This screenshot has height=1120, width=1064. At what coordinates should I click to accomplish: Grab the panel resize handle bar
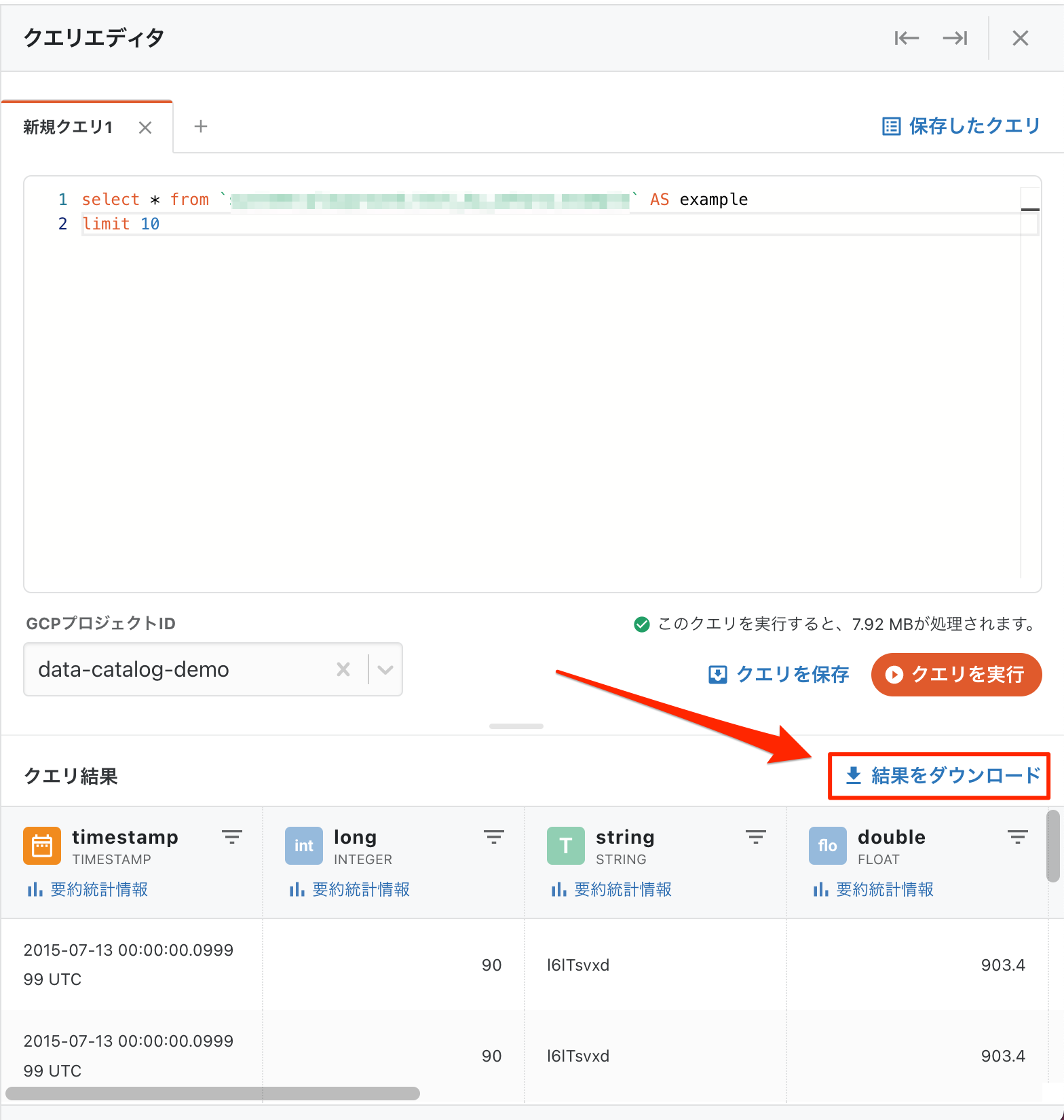point(516,726)
